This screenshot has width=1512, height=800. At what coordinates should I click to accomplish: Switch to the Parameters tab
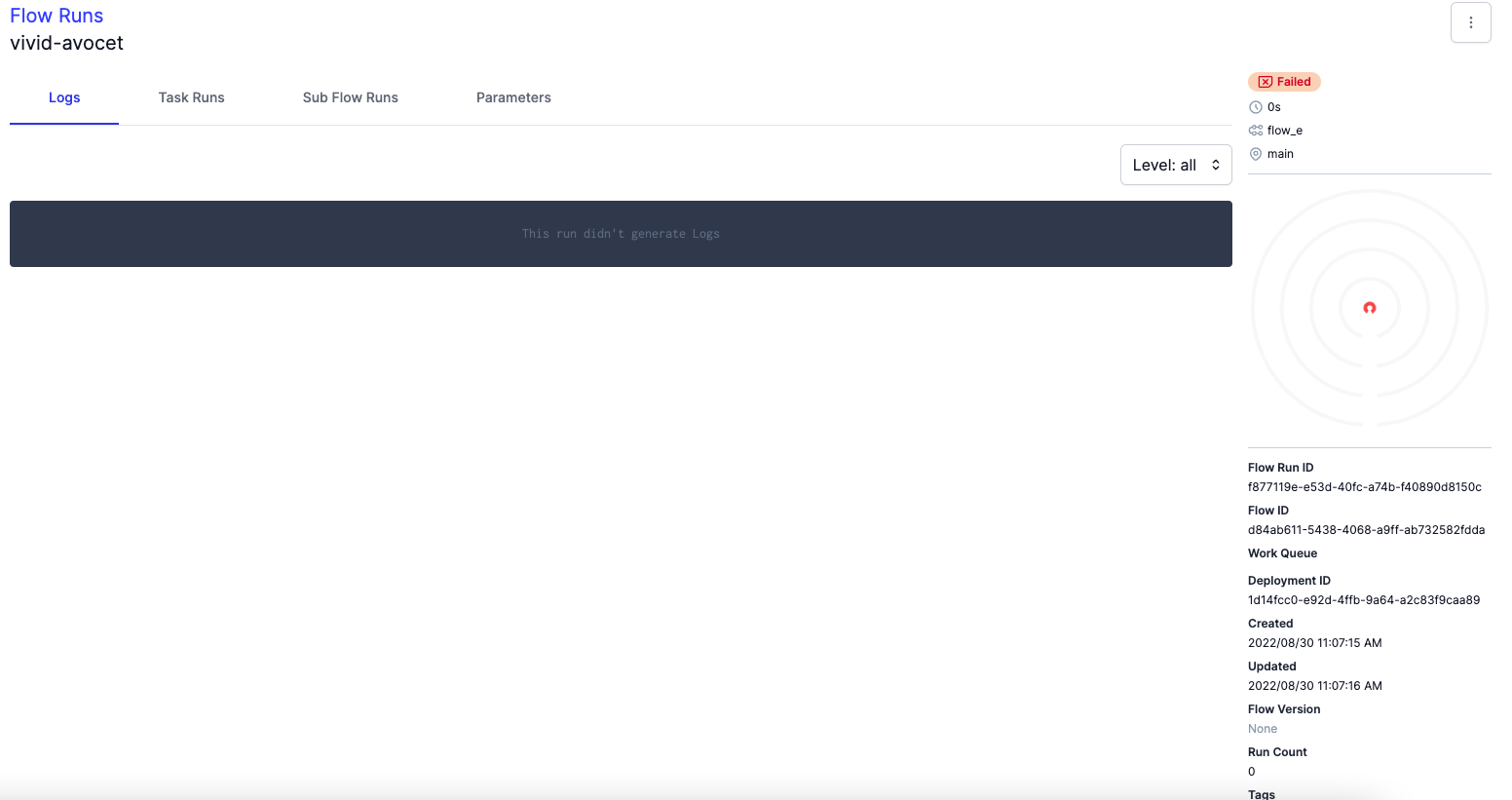click(x=513, y=97)
